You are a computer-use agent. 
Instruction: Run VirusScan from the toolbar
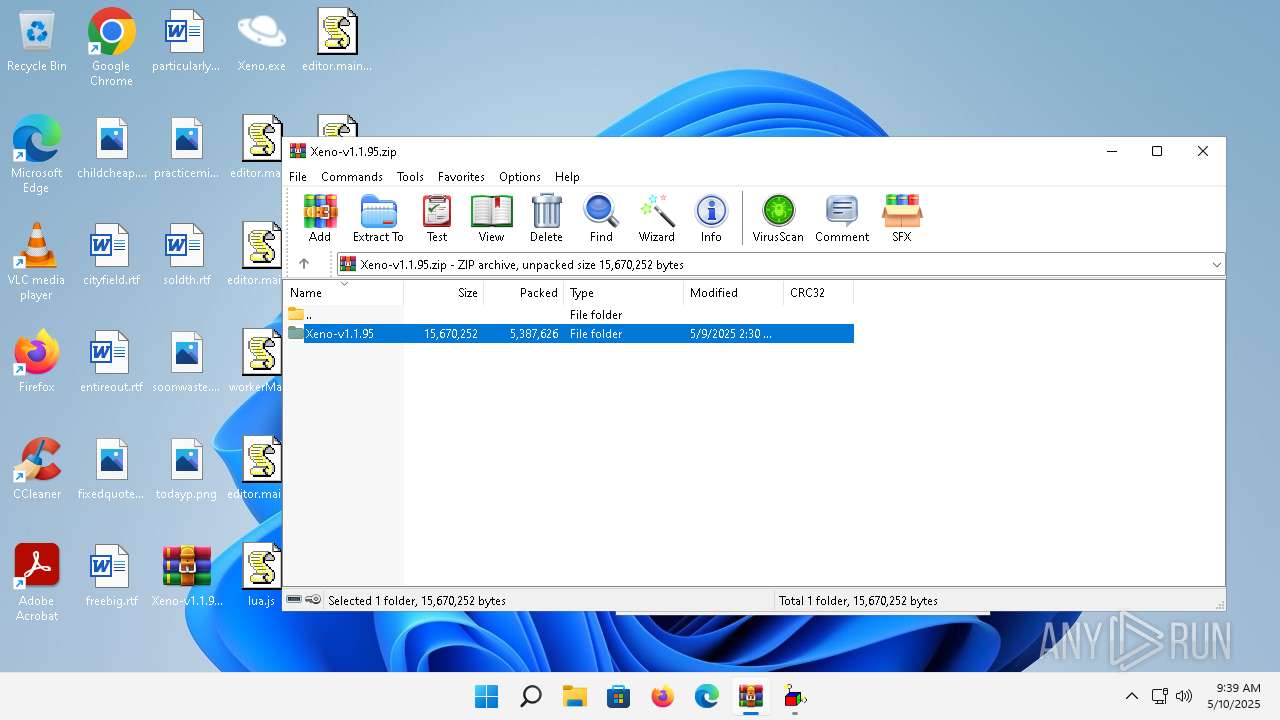778,218
